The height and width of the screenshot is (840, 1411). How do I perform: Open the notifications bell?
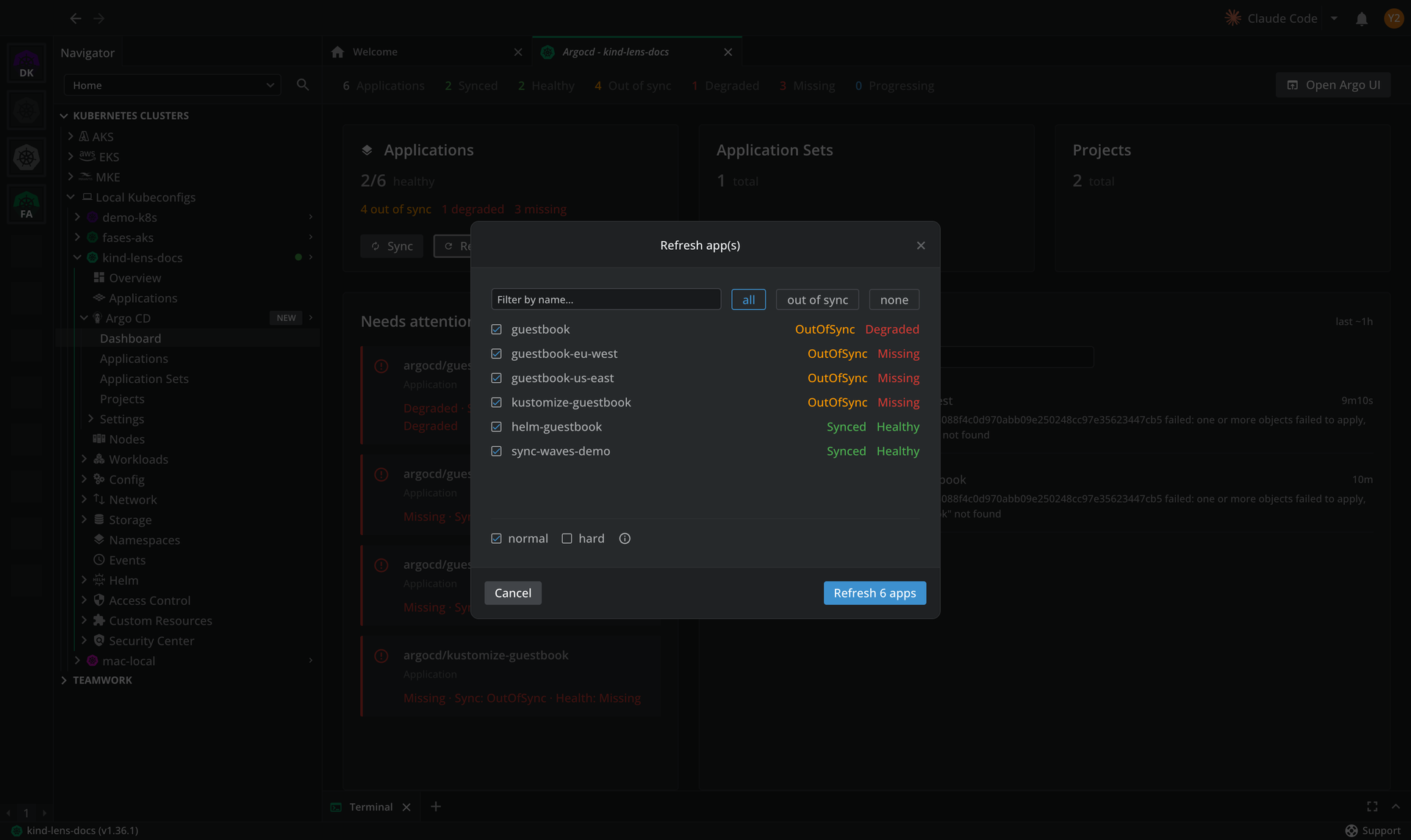point(1362,19)
